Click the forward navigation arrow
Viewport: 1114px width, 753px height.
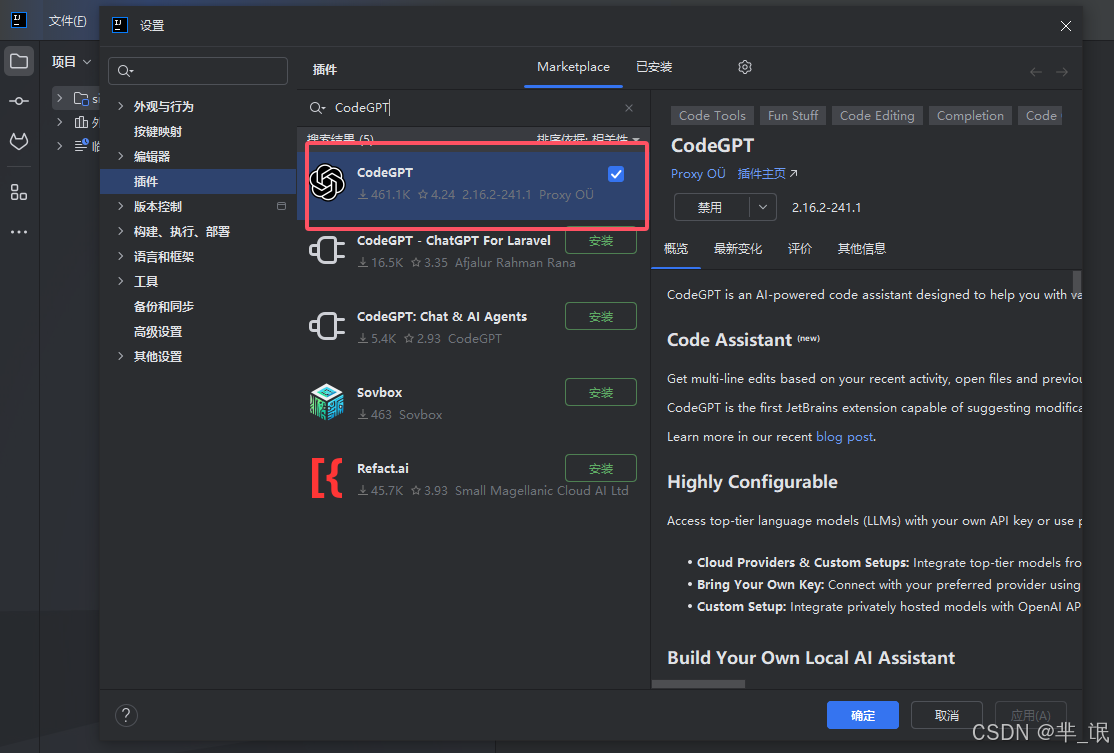coord(1061,72)
